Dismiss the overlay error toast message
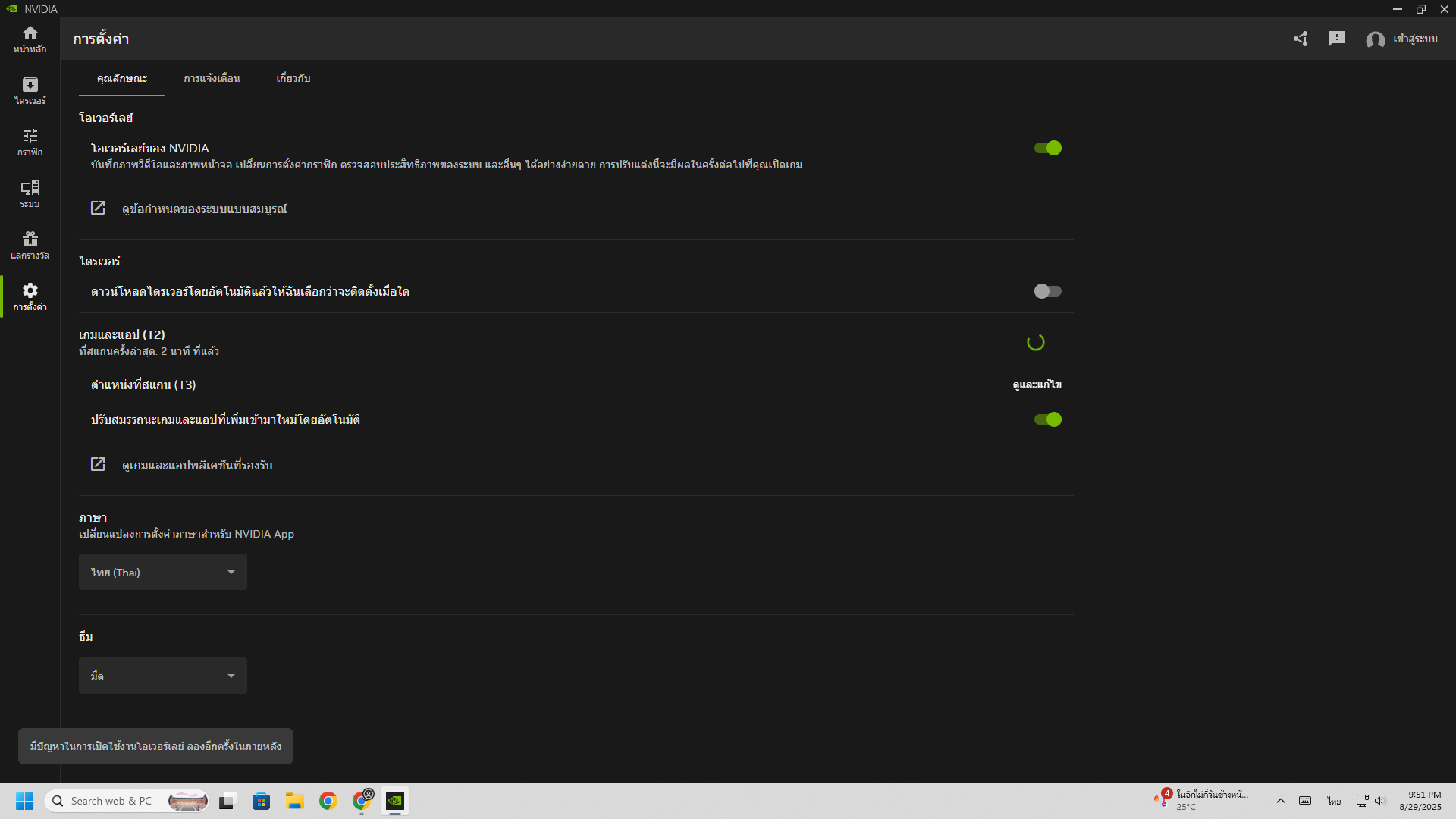1456x819 pixels. tap(155, 746)
